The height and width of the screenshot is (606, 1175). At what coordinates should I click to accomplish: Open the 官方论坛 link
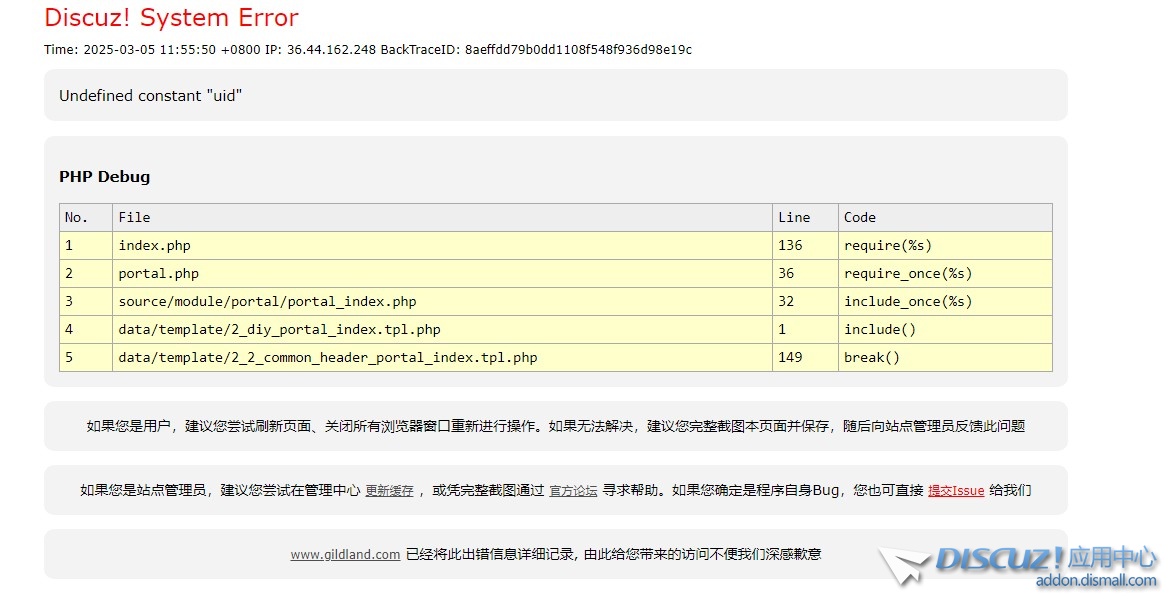point(573,491)
